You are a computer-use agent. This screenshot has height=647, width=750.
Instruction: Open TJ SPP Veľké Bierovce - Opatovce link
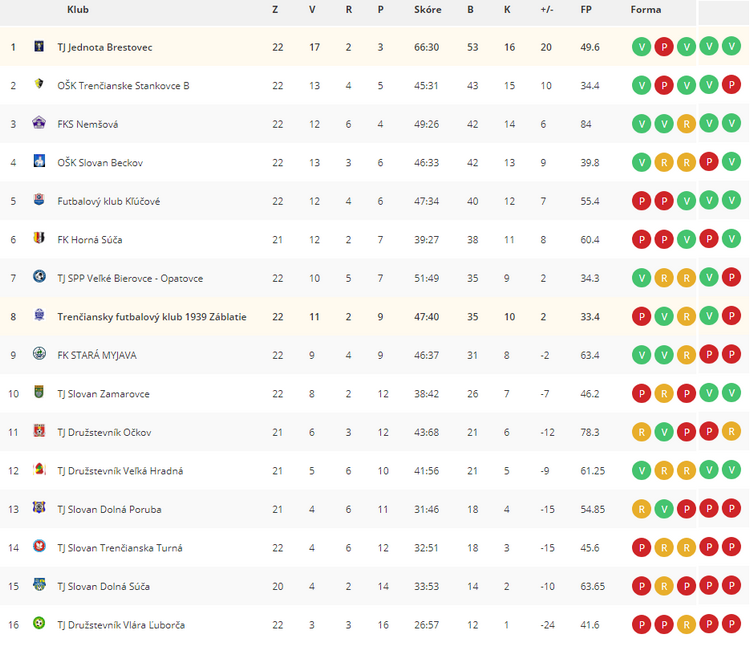point(130,278)
